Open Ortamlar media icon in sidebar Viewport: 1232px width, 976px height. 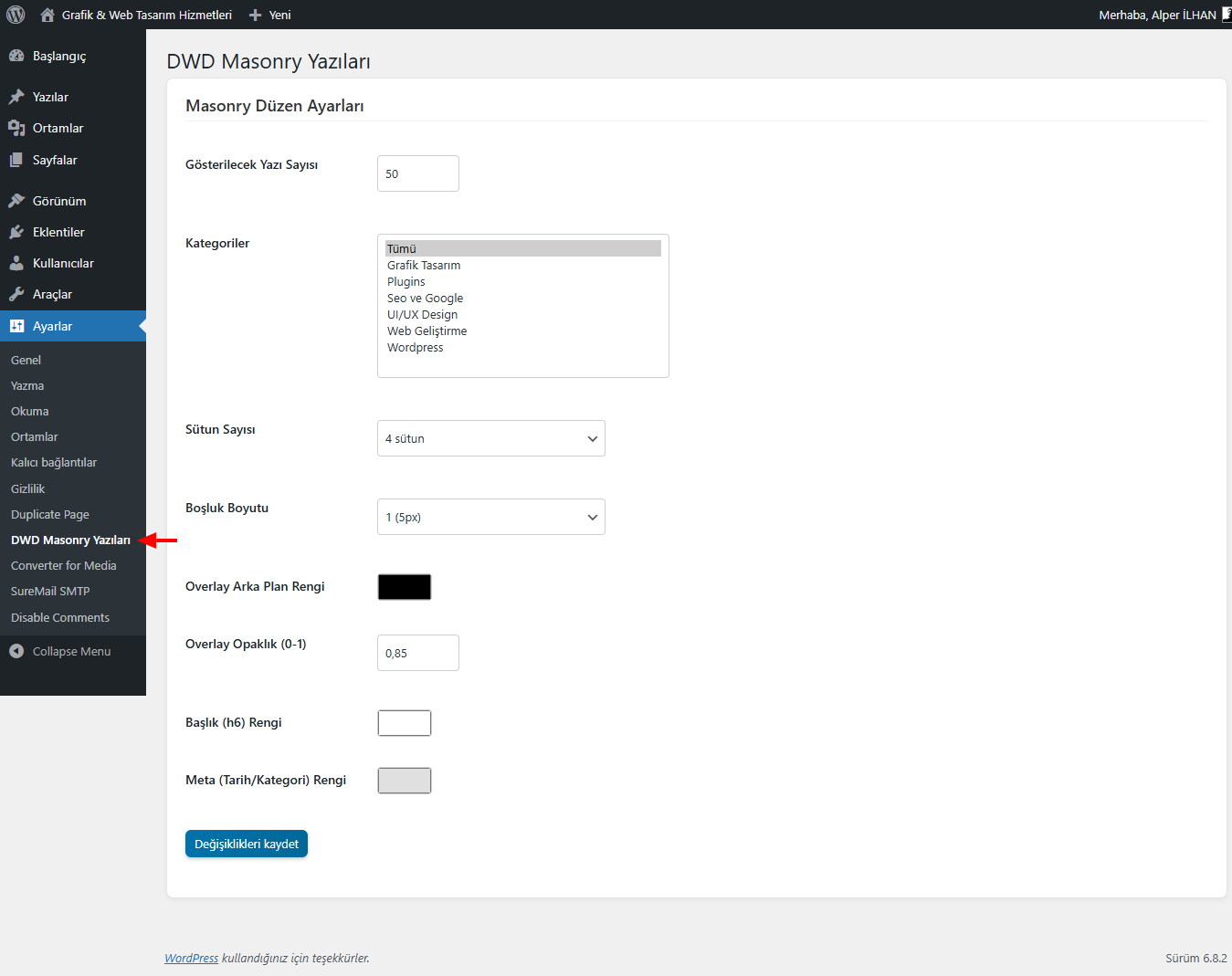coord(16,128)
